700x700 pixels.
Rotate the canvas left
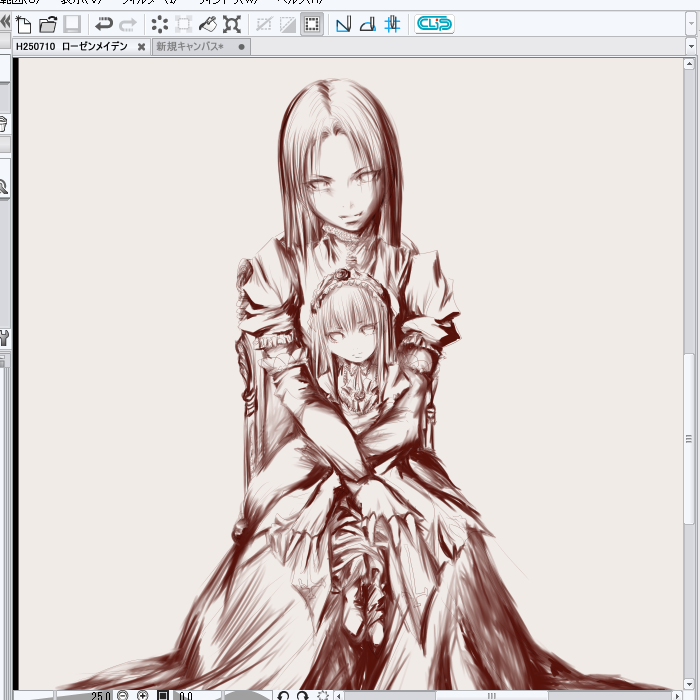[x=283, y=696]
